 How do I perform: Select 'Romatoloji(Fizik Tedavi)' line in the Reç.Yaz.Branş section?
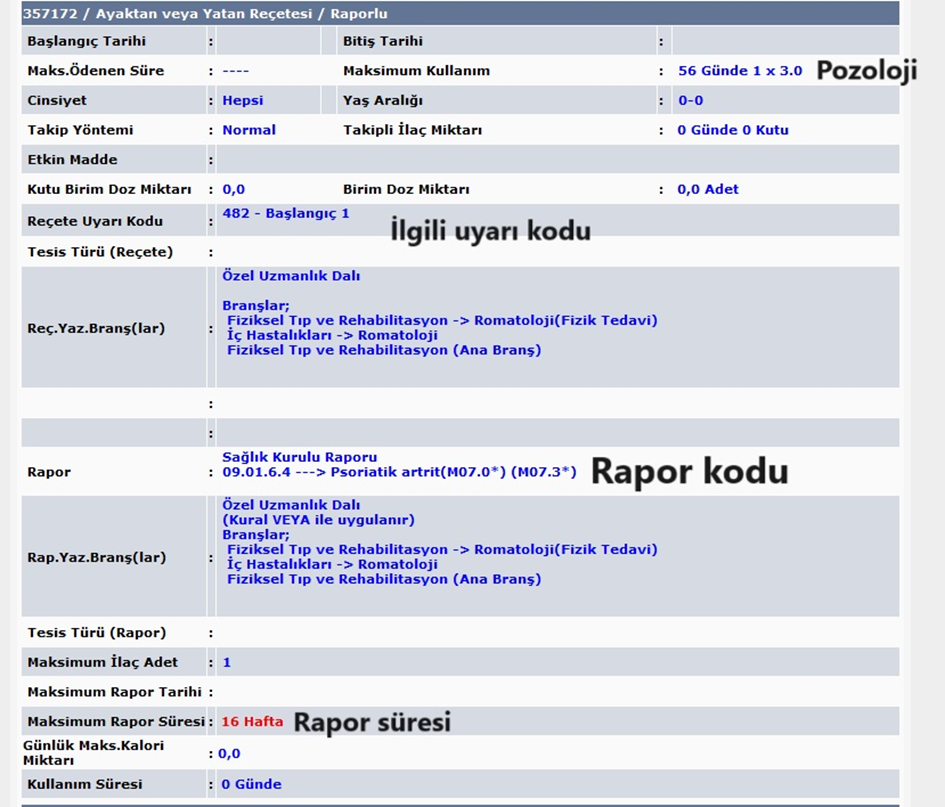[442, 320]
